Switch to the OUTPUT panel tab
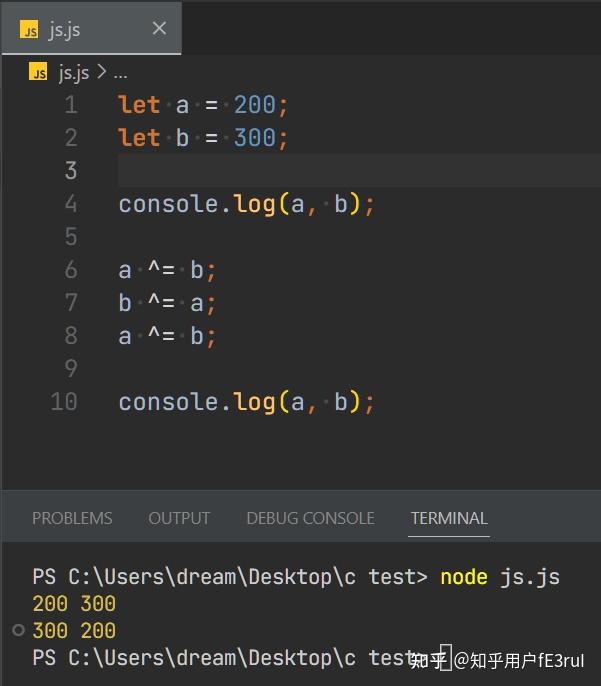The image size is (601, 686). pos(179,518)
